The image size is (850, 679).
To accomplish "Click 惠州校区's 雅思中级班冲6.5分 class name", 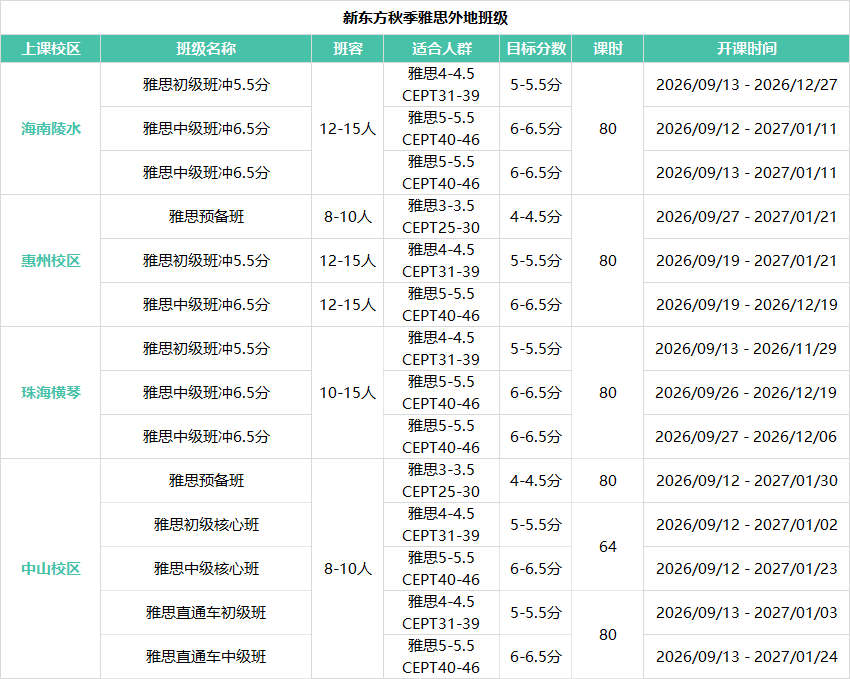I will click(206, 305).
